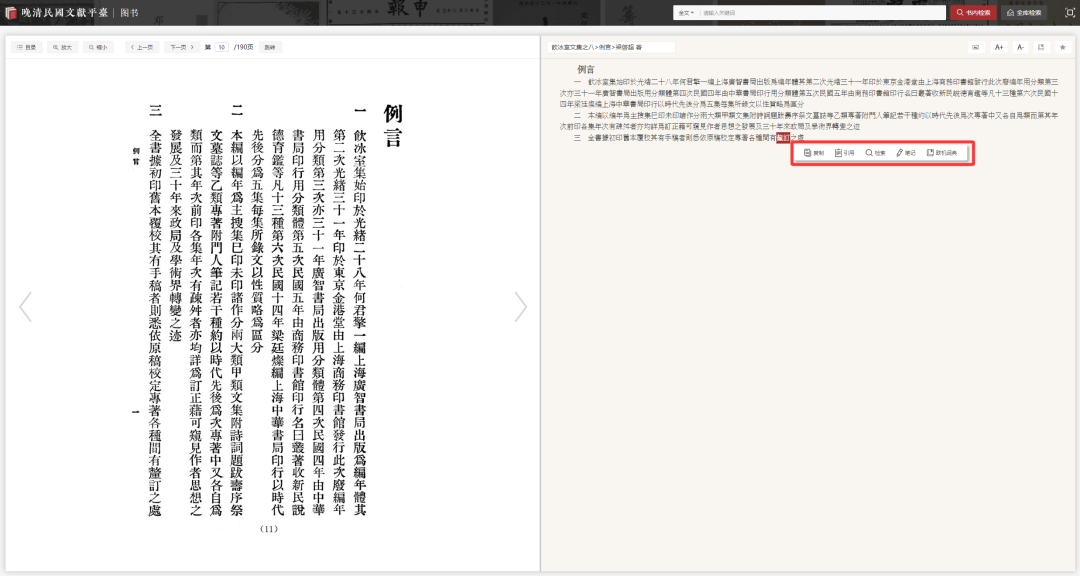
Task: Choose 复制 in the selection popup menu
Action: click(815, 153)
